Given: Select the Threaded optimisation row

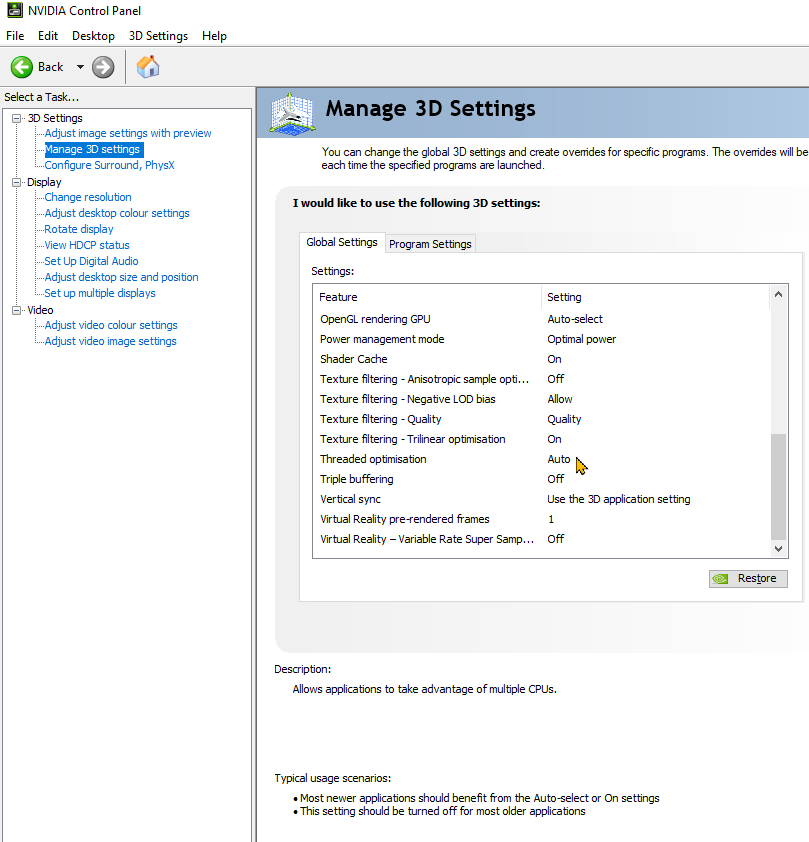Looking at the screenshot, I should (x=541, y=459).
